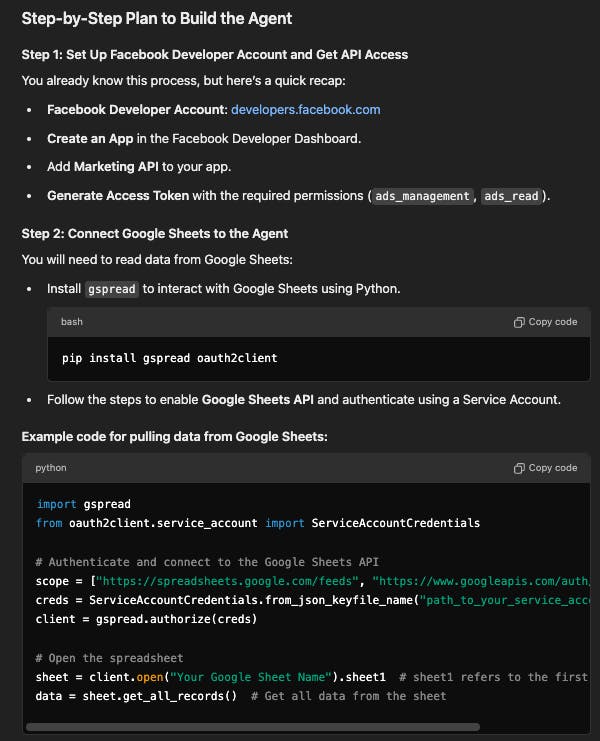Click the Step 1 Facebook Developer heading
600x741 pixels.
tap(214, 54)
